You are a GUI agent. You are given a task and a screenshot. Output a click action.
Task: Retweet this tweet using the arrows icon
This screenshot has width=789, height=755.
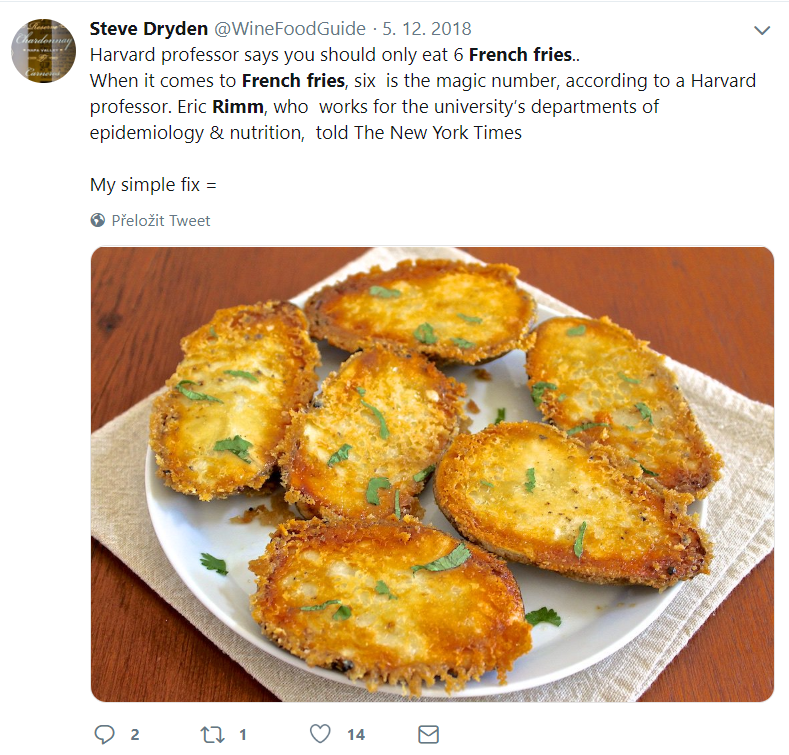[x=212, y=735]
